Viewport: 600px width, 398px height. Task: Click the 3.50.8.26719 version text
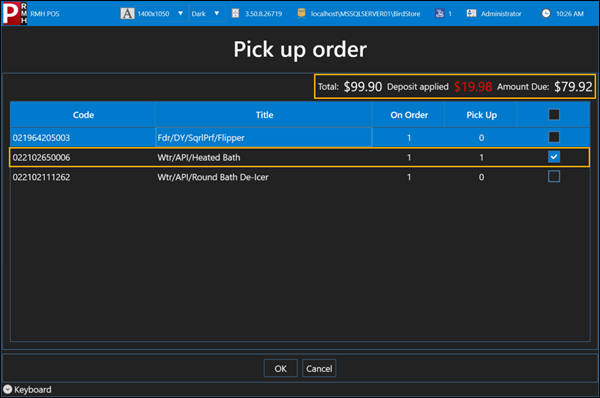pyautogui.click(x=263, y=14)
